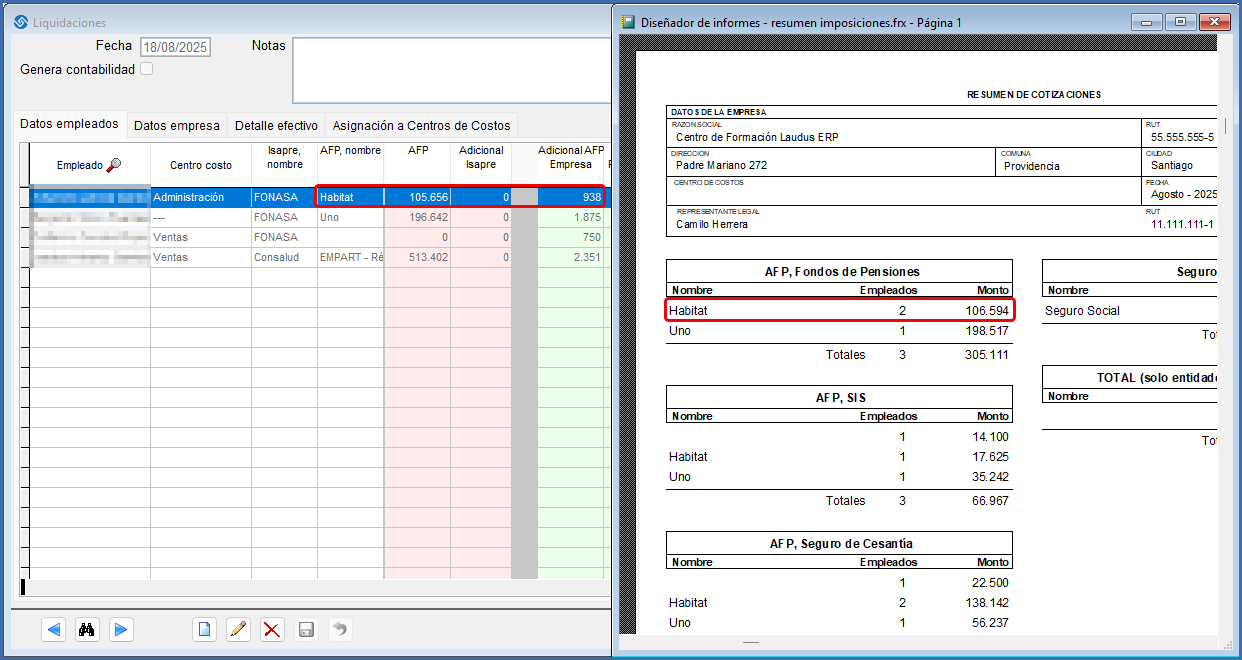Viewport: 1242px width, 660px height.
Task: Click the 196.642 AFP amount cell
Action: (x=417, y=217)
